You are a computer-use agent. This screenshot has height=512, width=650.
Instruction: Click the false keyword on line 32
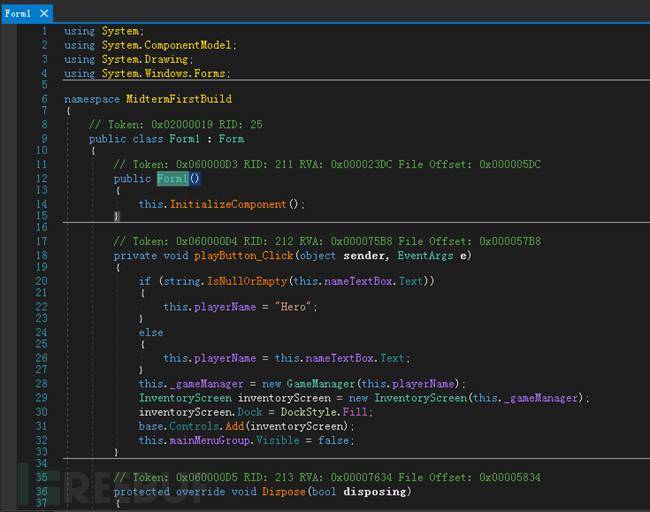click(334, 440)
